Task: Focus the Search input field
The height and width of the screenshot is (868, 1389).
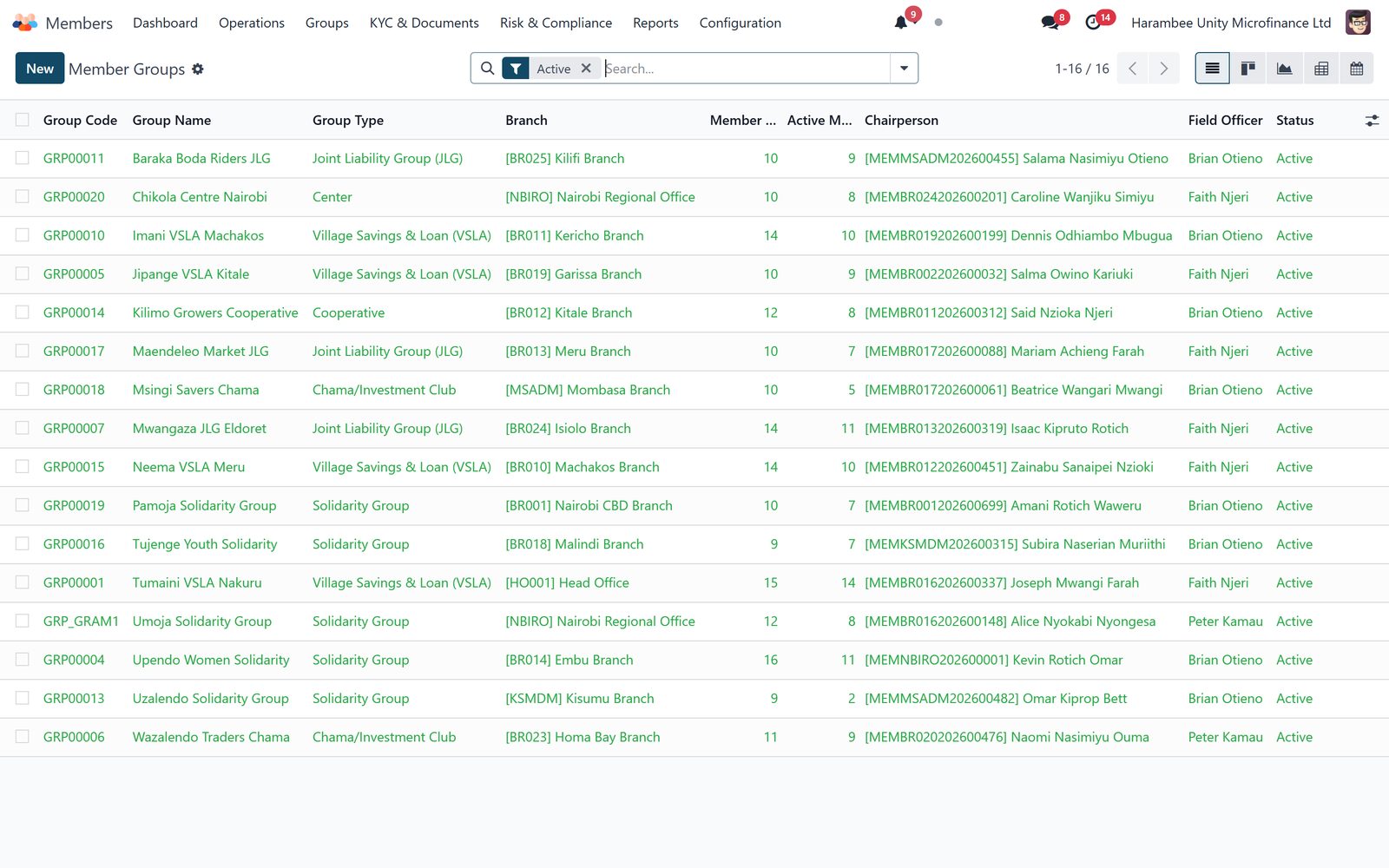Action: pyautogui.click(x=745, y=69)
